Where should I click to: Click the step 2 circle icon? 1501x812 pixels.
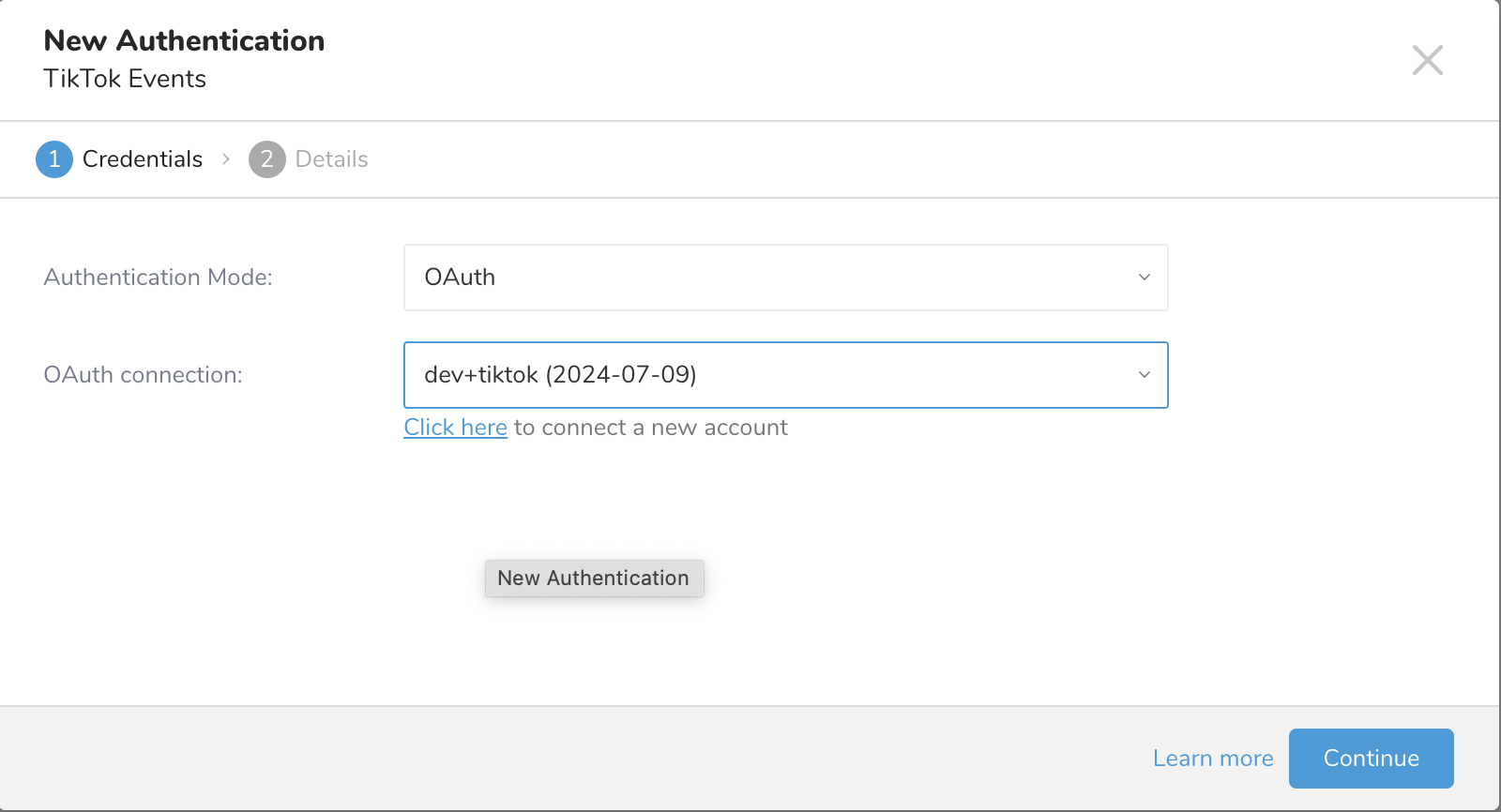(266, 159)
